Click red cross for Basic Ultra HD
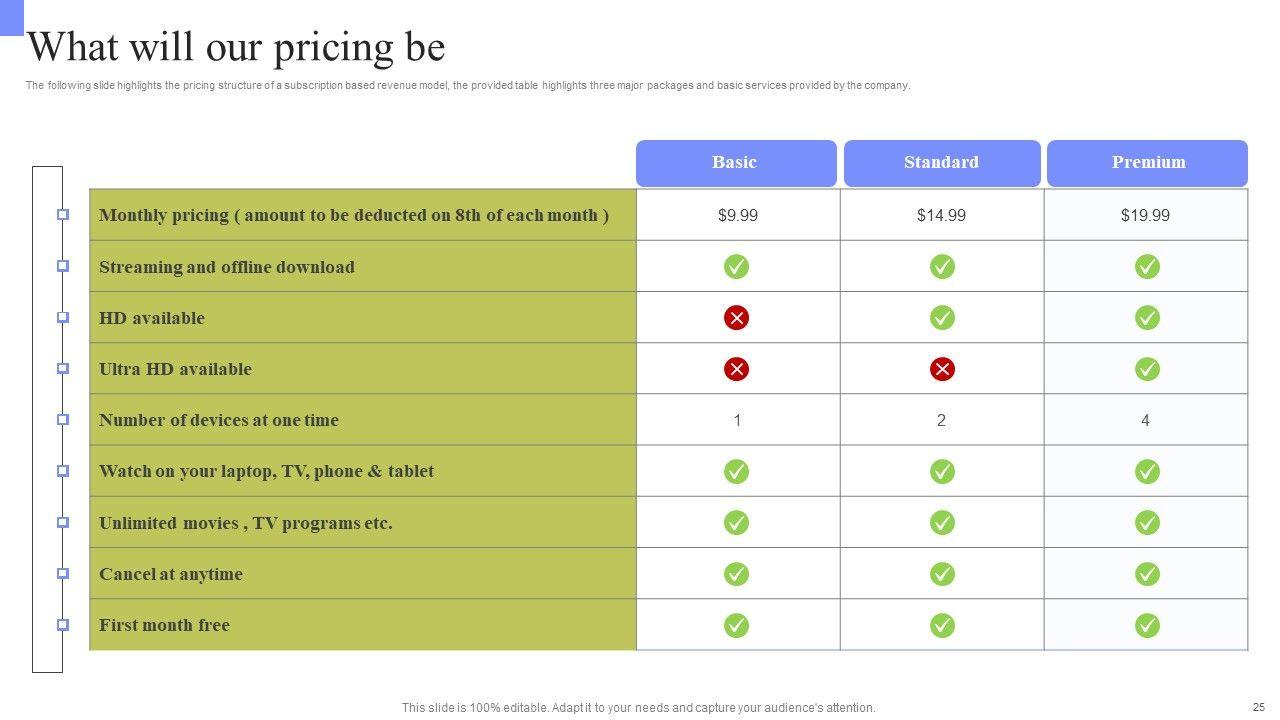This screenshot has height=720, width=1280. [736, 369]
